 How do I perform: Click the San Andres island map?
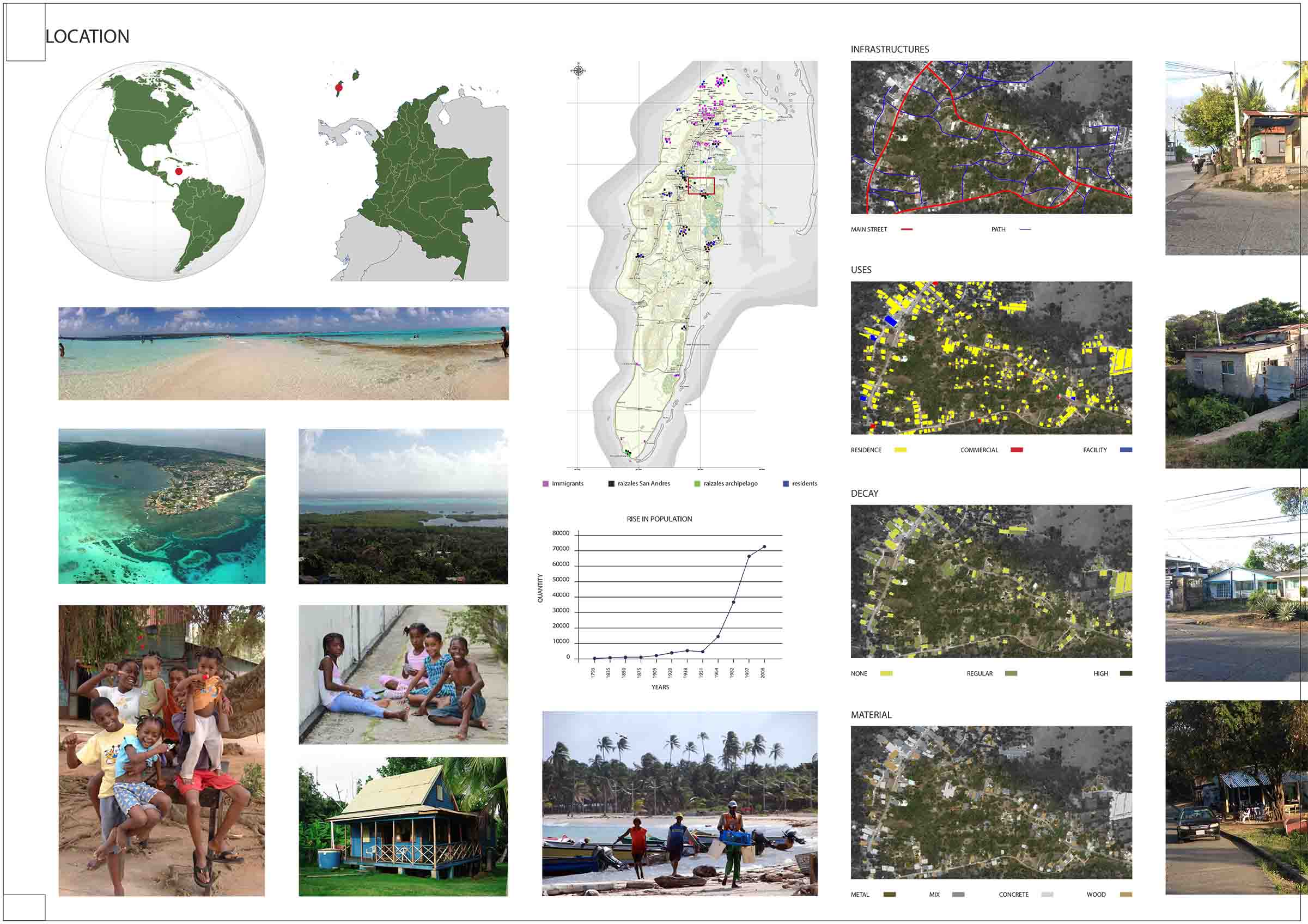pyautogui.click(x=692, y=265)
